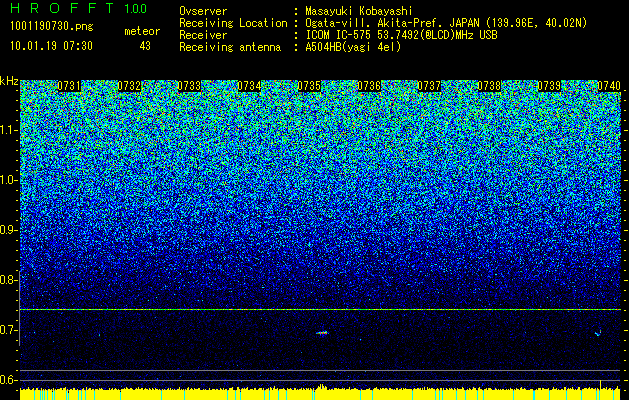Click the 0731 time marker
This screenshot has height=400, width=629.
69,86
